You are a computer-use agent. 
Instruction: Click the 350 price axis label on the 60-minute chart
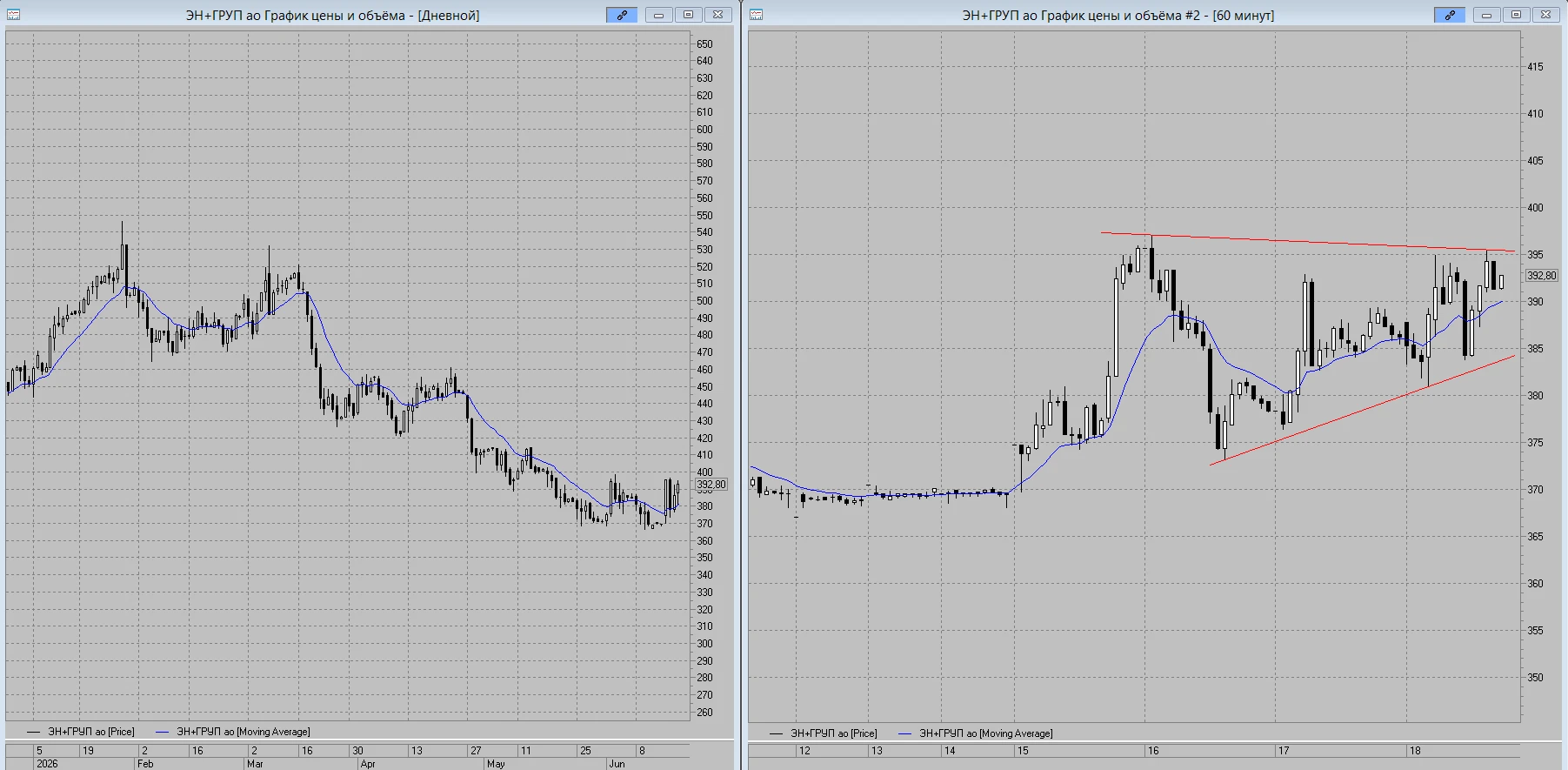pyautogui.click(x=1536, y=678)
